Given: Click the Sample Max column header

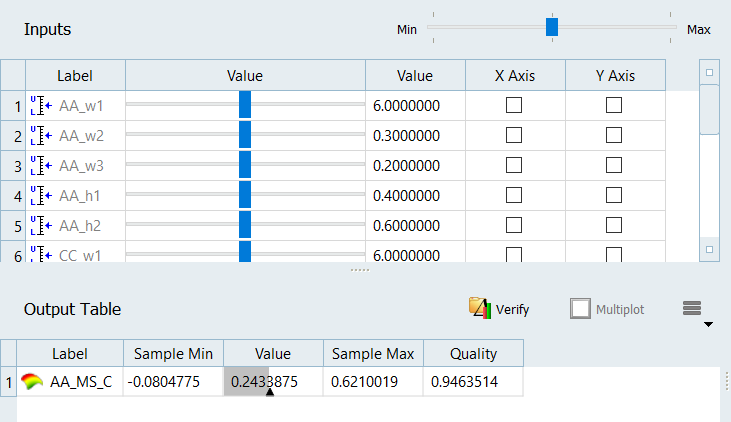Looking at the screenshot, I should pyautogui.click(x=373, y=353).
